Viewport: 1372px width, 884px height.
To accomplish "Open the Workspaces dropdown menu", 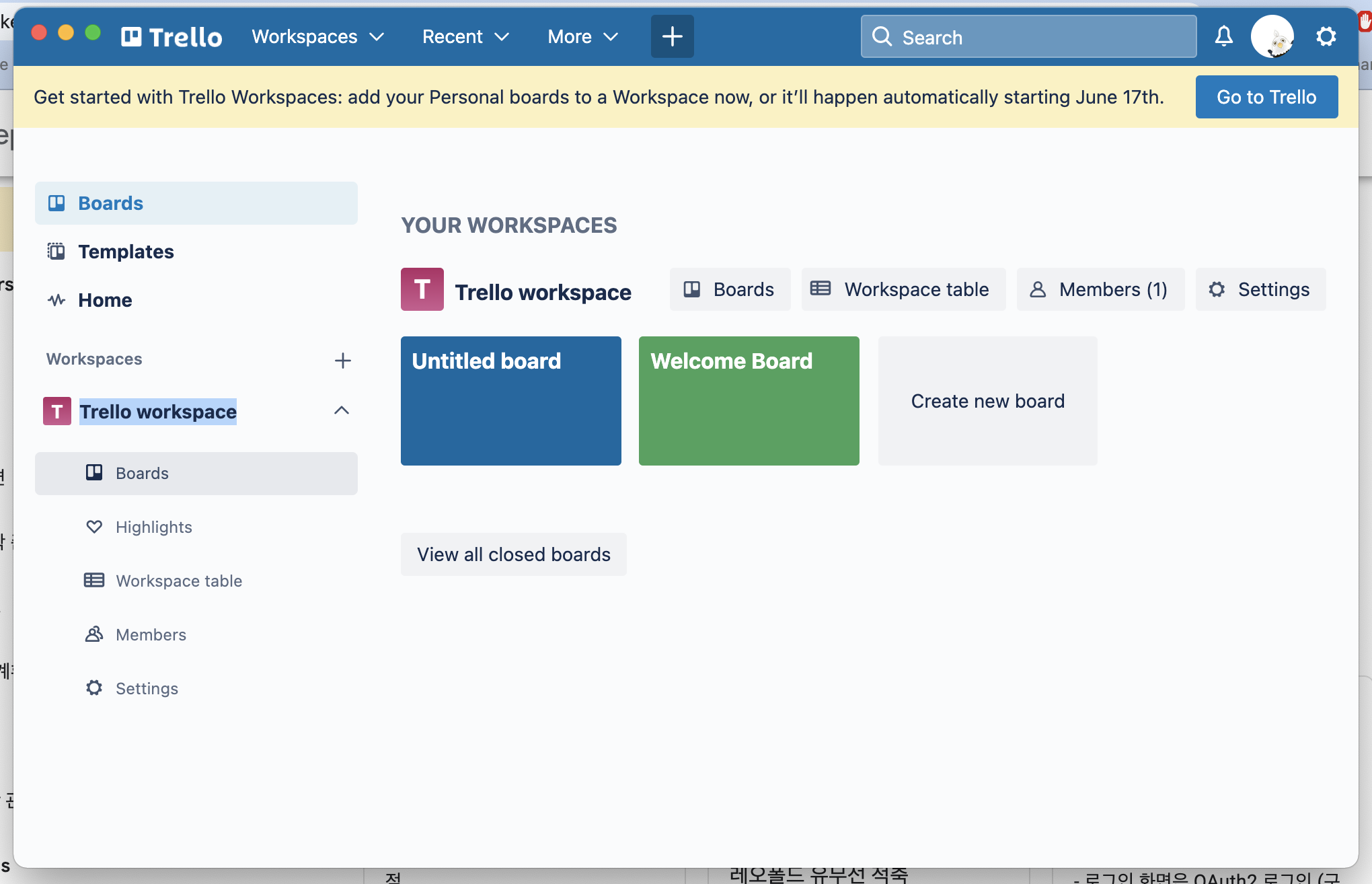I will point(317,36).
